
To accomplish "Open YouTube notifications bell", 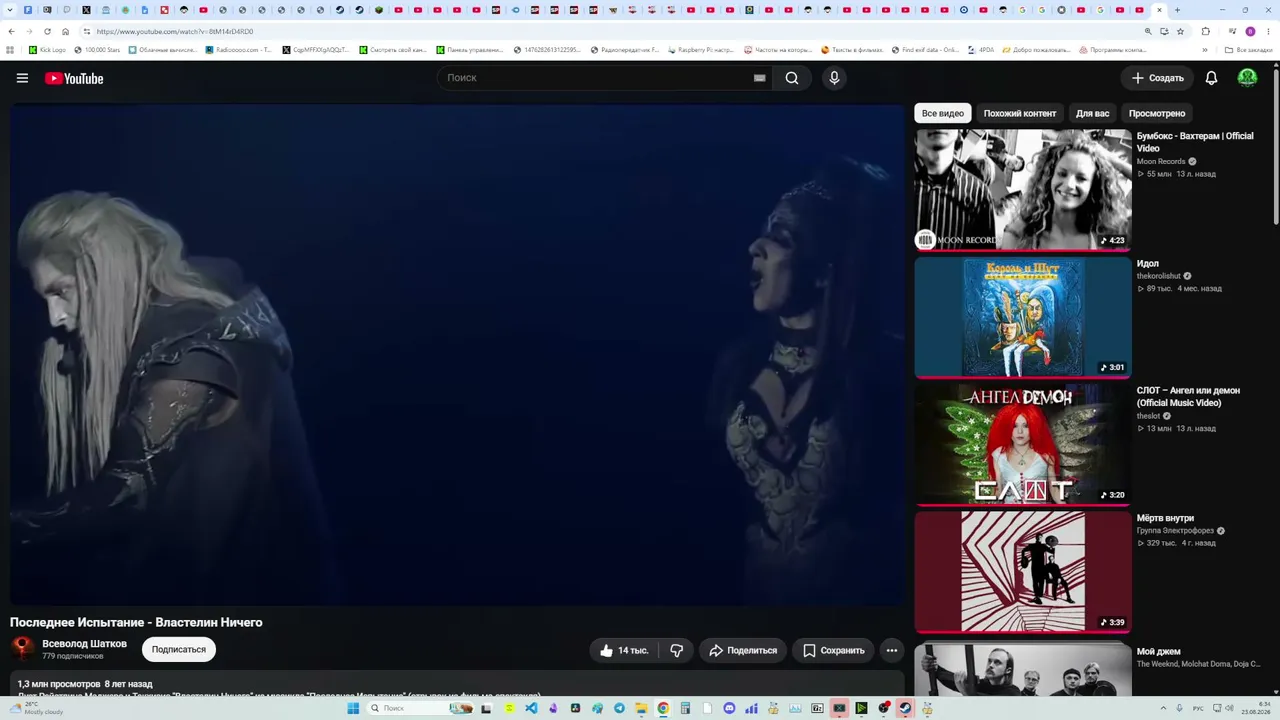I will [x=1211, y=78].
